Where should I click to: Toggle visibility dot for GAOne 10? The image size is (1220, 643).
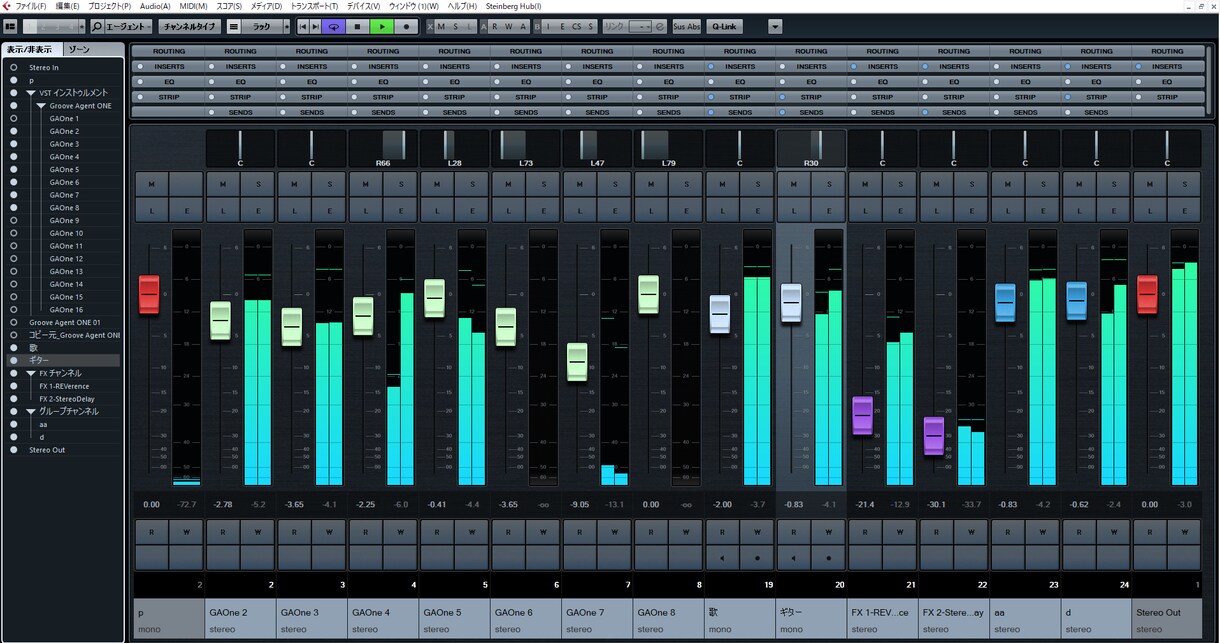[14, 233]
